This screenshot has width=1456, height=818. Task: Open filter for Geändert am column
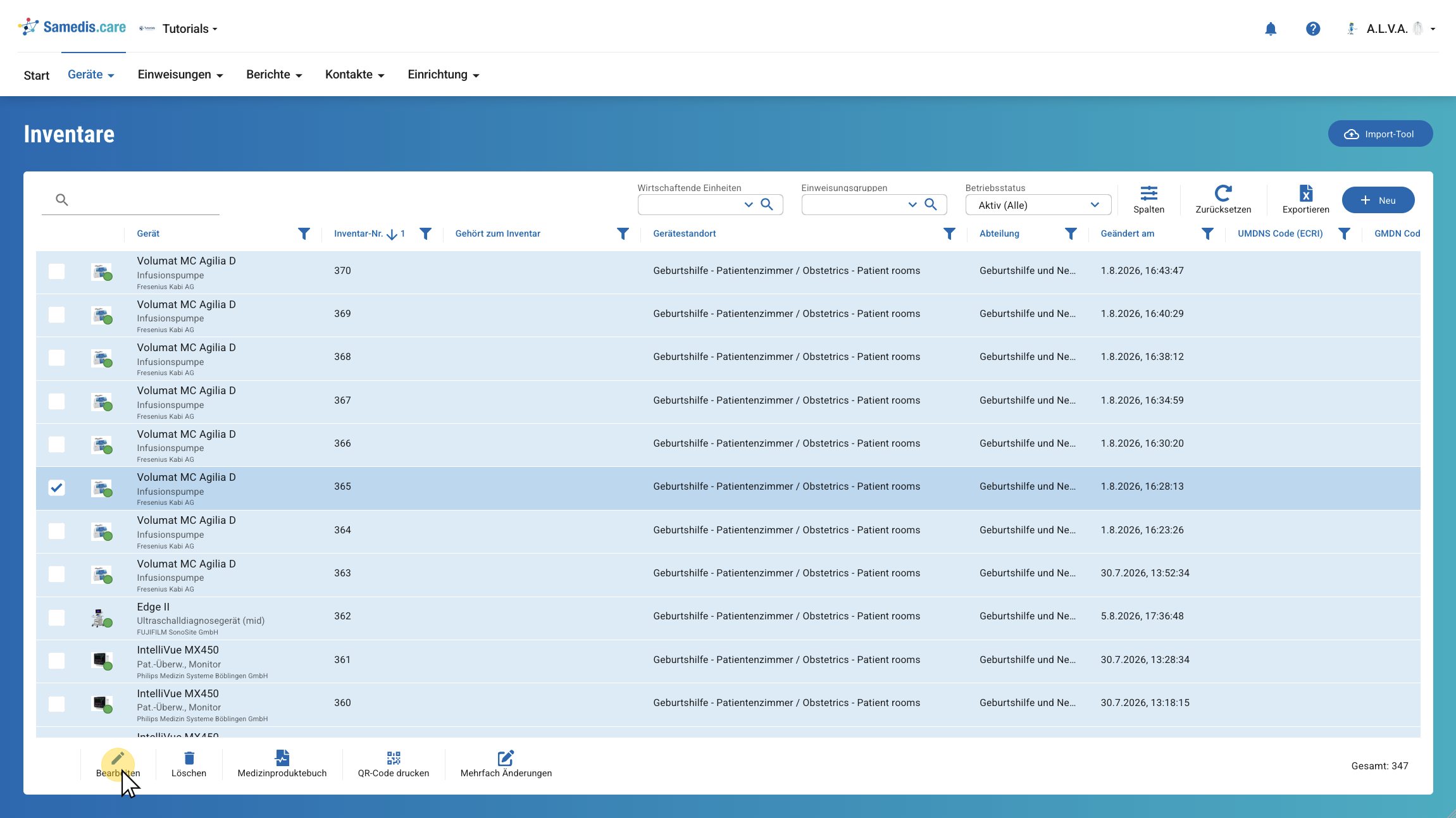tap(1207, 234)
